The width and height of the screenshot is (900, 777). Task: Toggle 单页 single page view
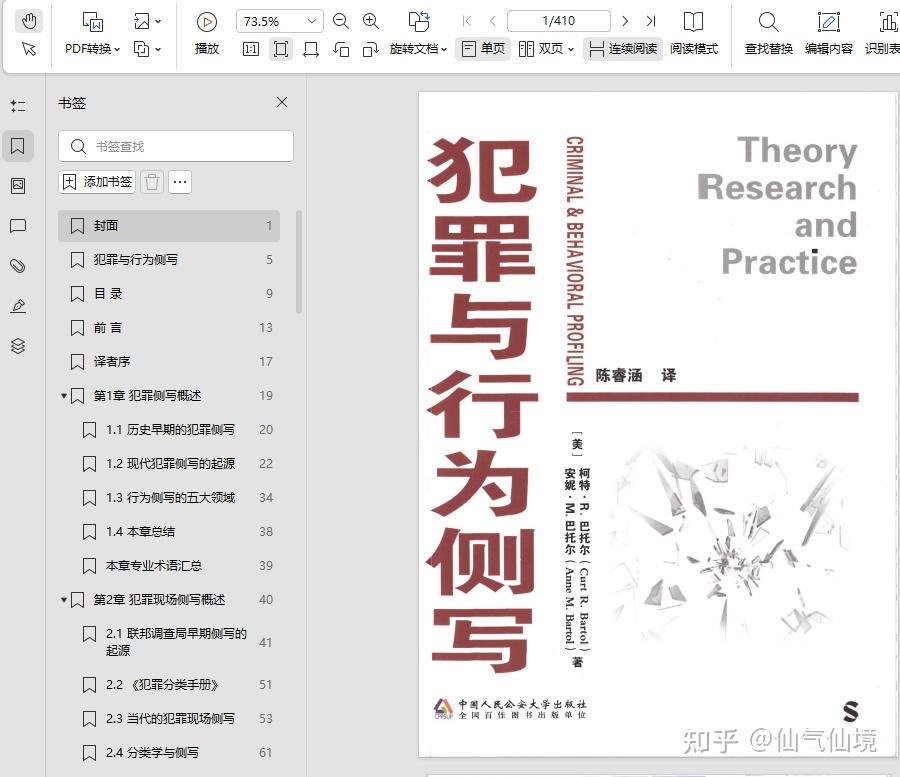click(x=483, y=49)
